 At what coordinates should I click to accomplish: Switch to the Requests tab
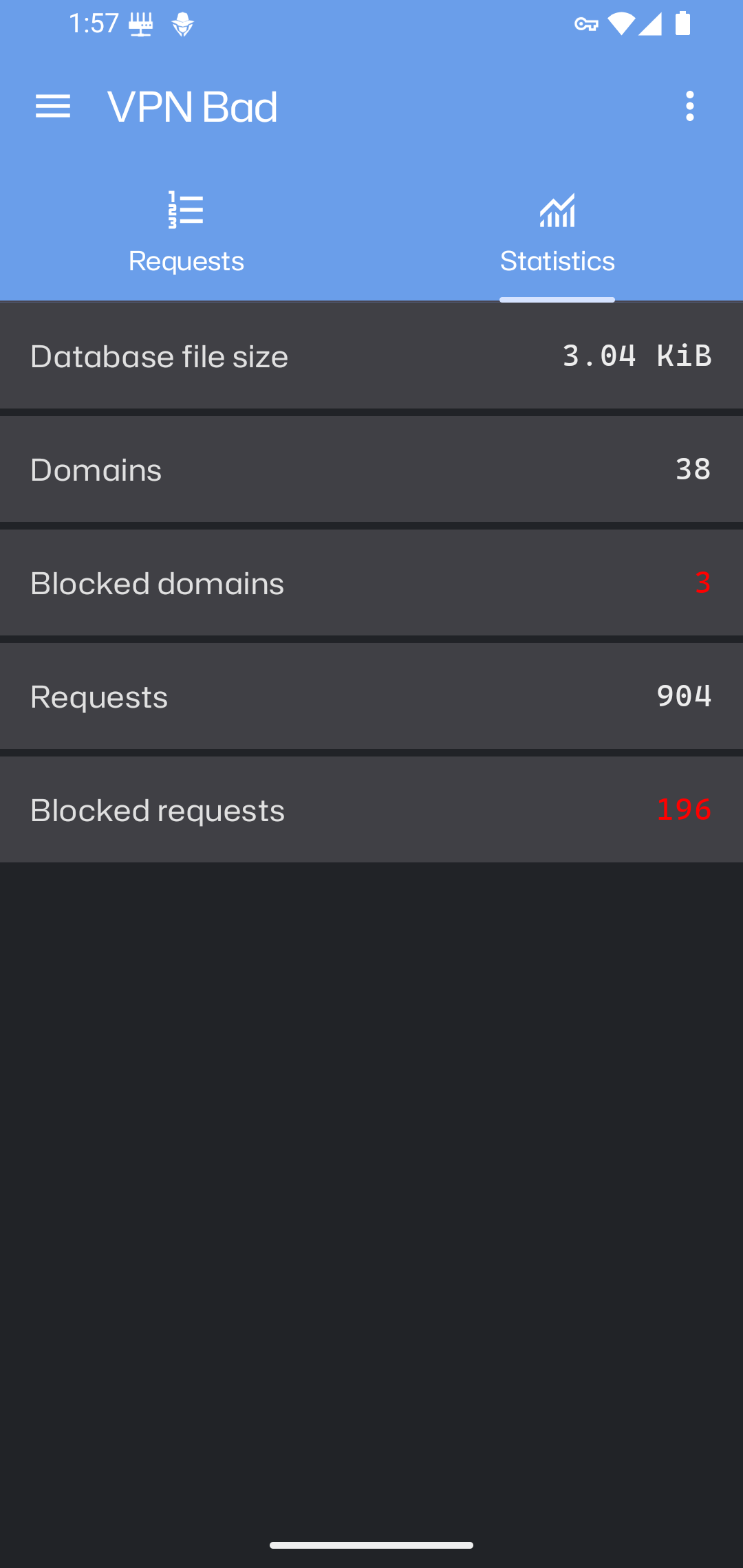click(x=186, y=233)
